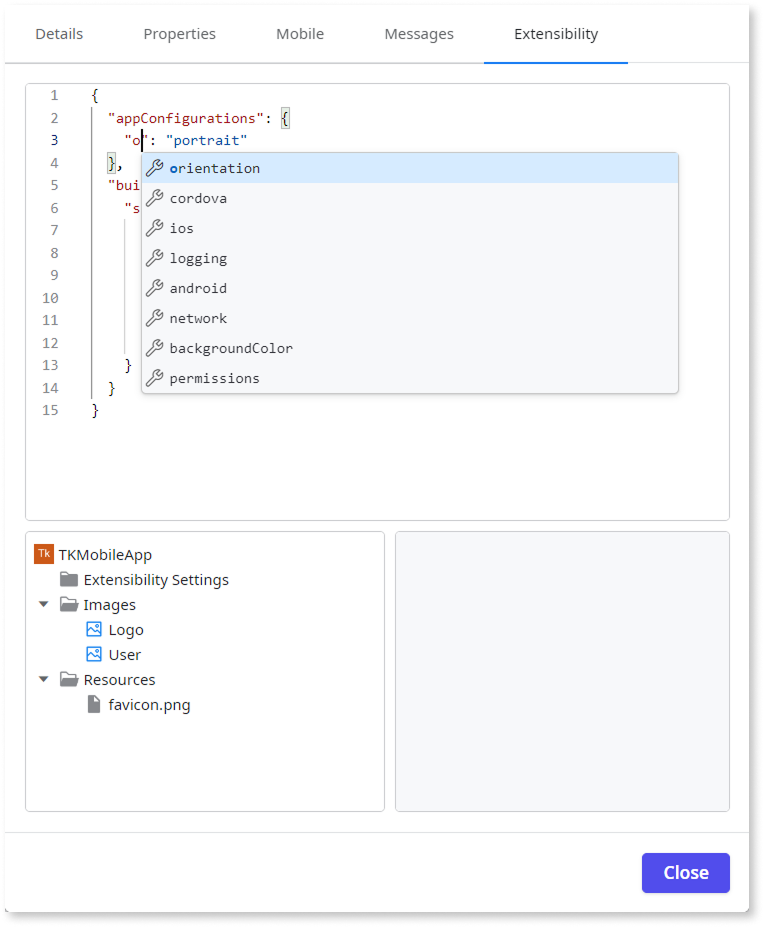Click the Close button
This screenshot has height=927, width=764.
(x=685, y=872)
